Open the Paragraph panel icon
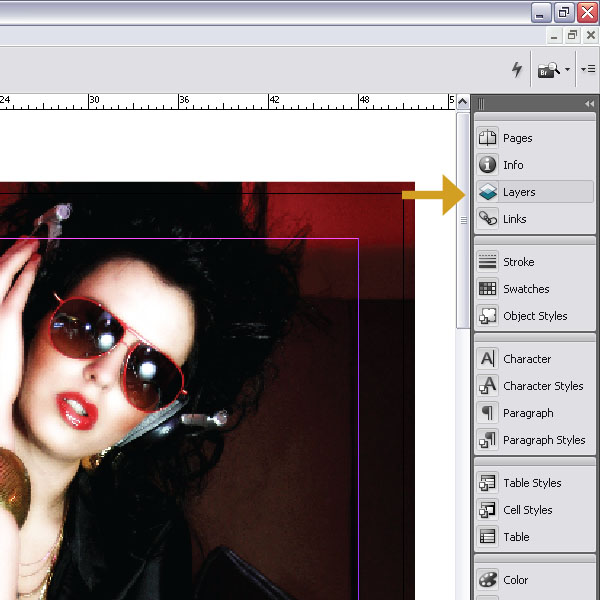600x600 pixels. [x=488, y=412]
